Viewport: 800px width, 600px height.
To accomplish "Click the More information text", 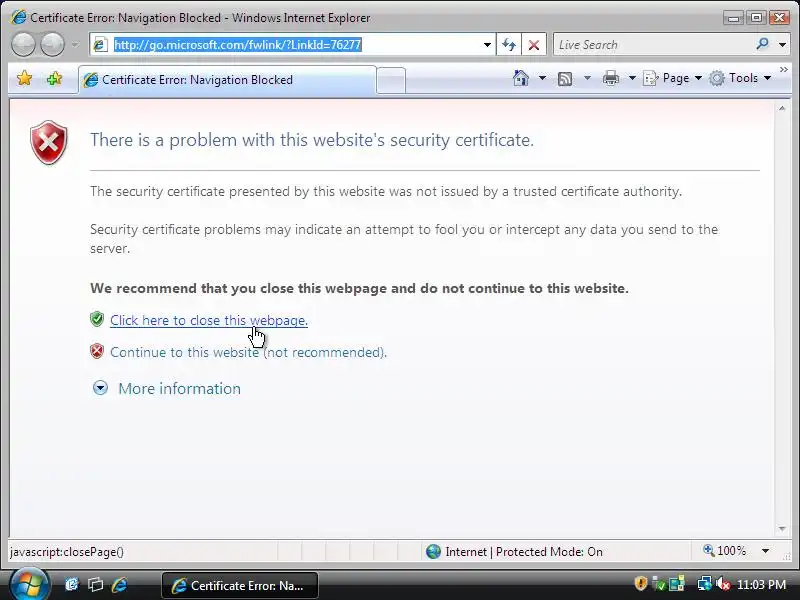I will [x=179, y=389].
